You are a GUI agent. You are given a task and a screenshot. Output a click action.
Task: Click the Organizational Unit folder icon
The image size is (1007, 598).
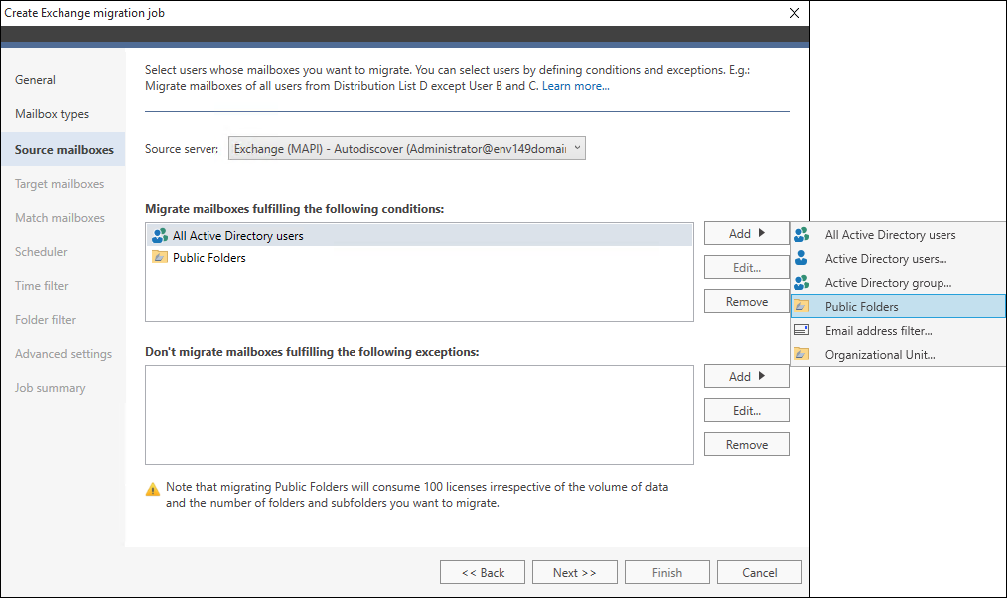(x=801, y=354)
